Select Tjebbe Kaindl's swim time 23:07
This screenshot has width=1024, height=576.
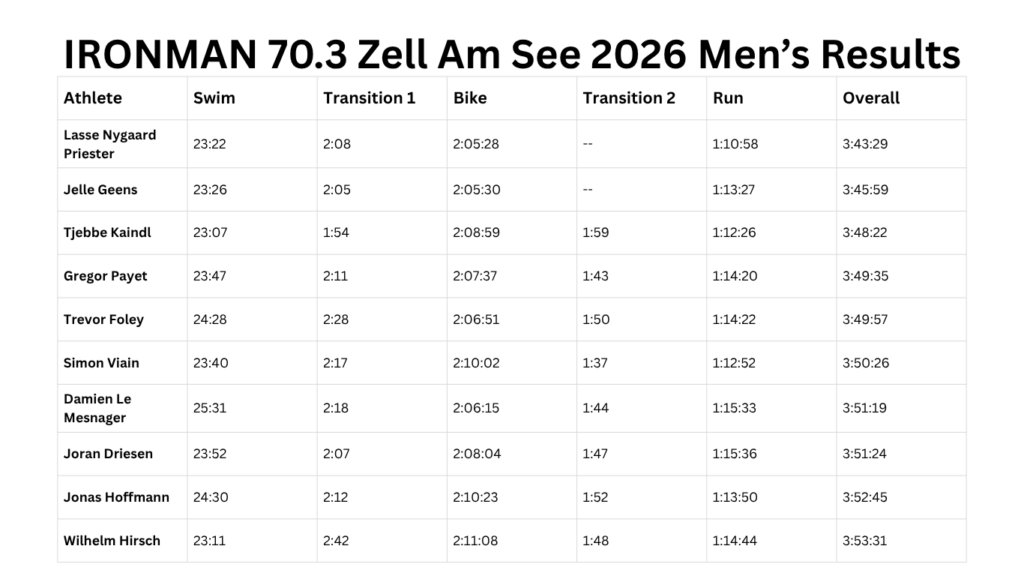210,232
